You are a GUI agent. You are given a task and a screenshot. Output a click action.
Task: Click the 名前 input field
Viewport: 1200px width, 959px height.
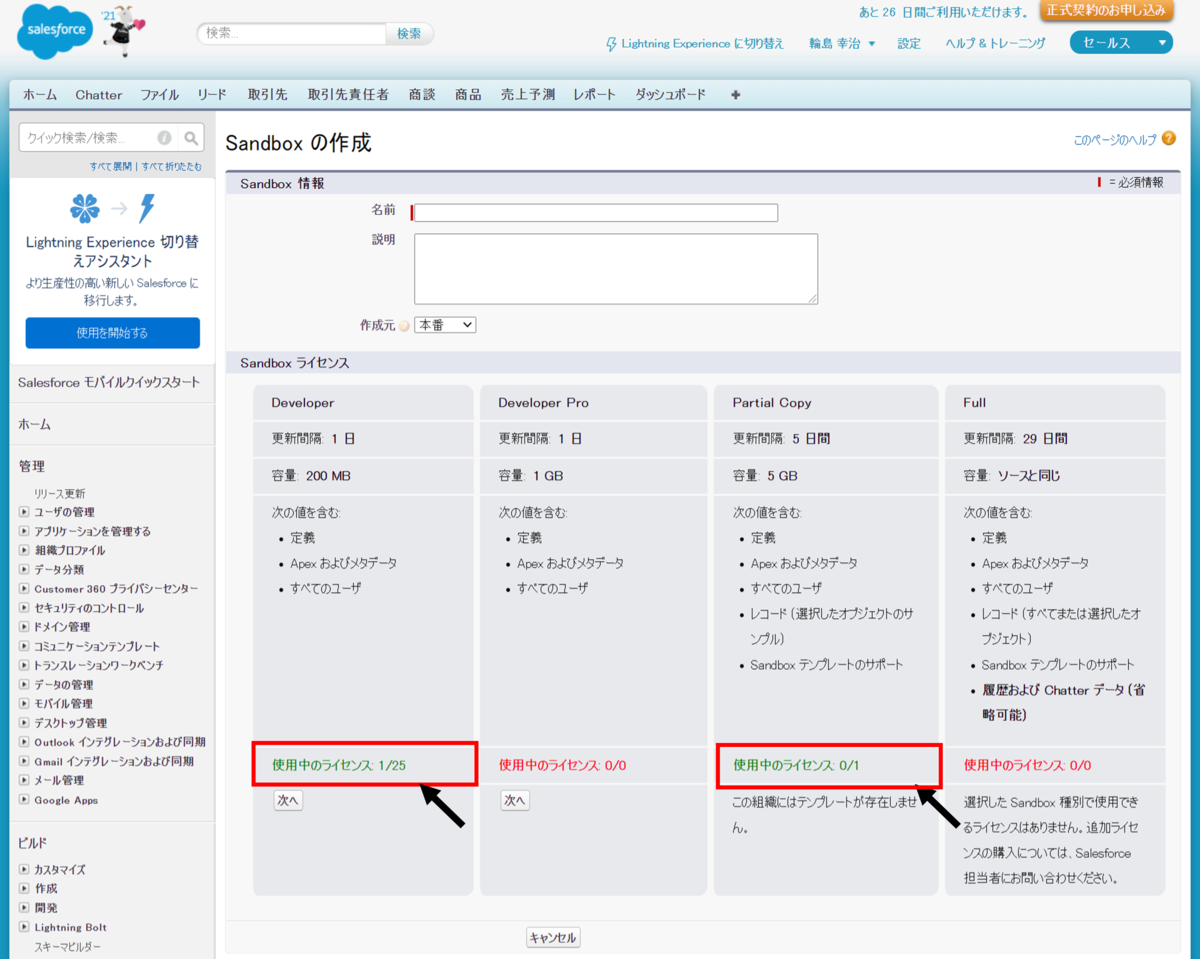point(596,213)
